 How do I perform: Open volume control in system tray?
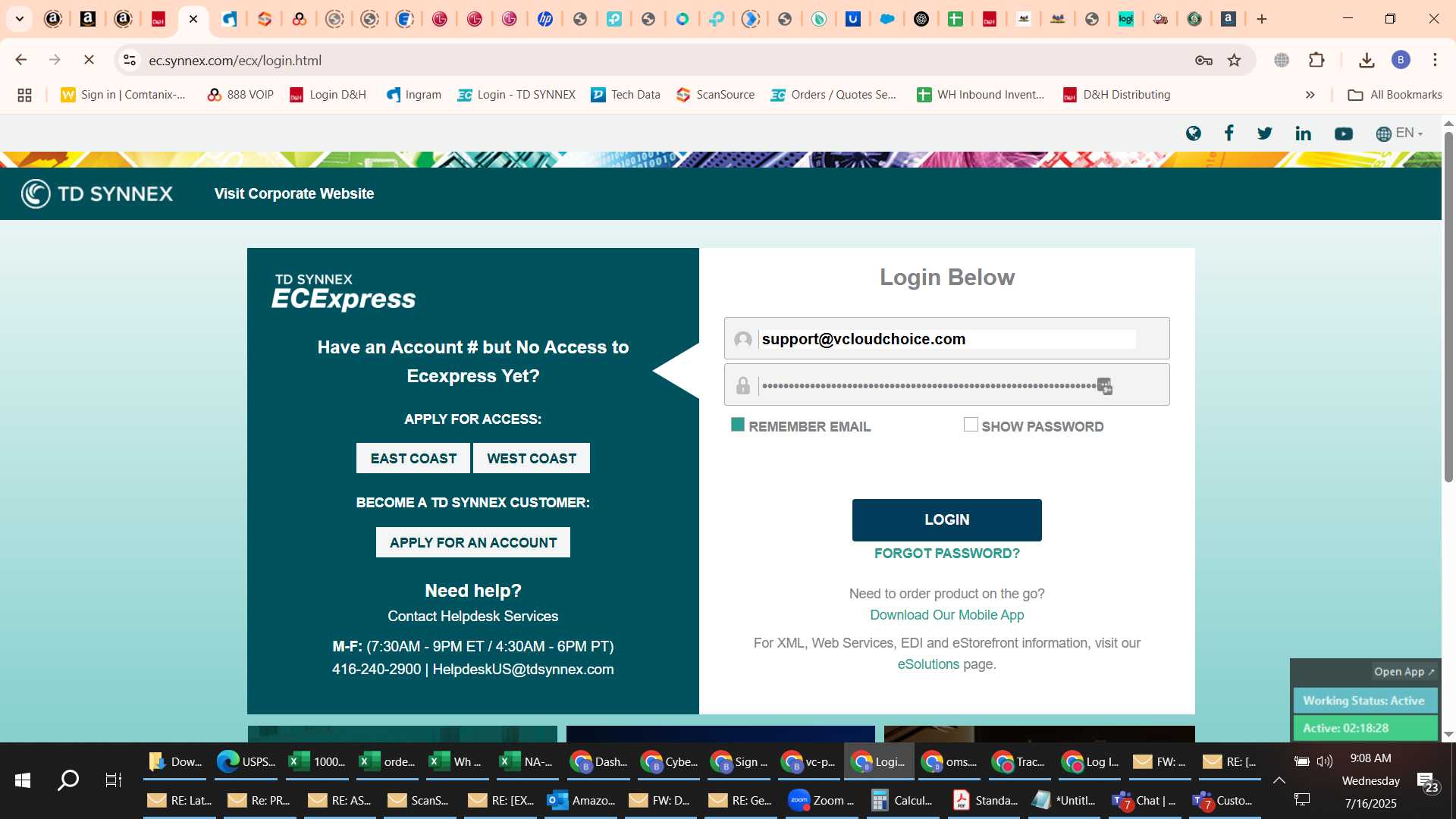[x=1325, y=761]
